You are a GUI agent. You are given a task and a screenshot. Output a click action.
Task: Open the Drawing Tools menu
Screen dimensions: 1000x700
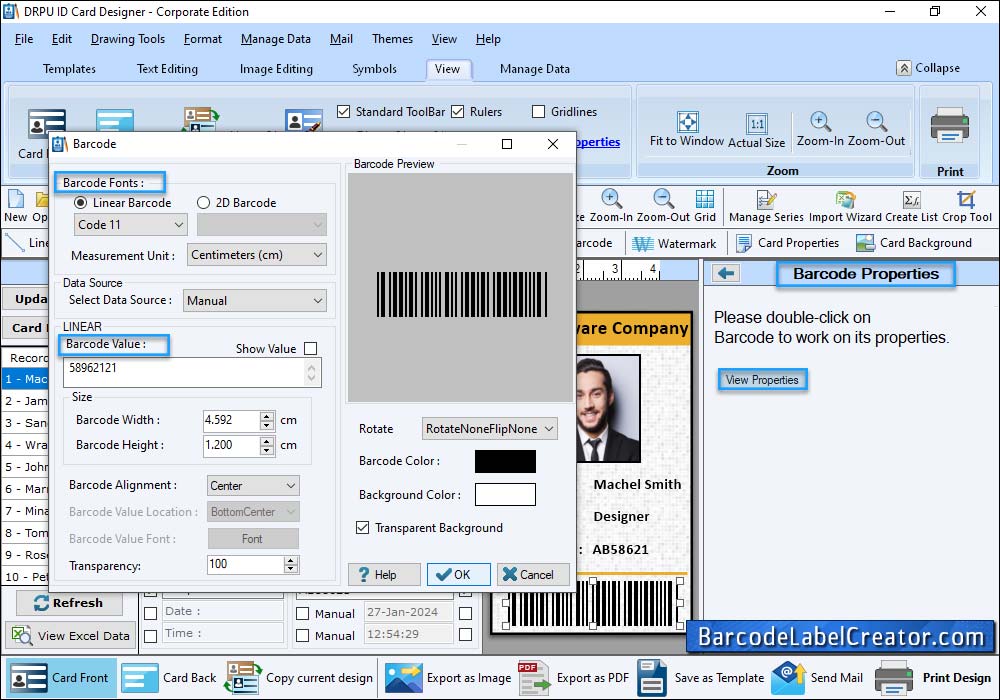click(128, 39)
